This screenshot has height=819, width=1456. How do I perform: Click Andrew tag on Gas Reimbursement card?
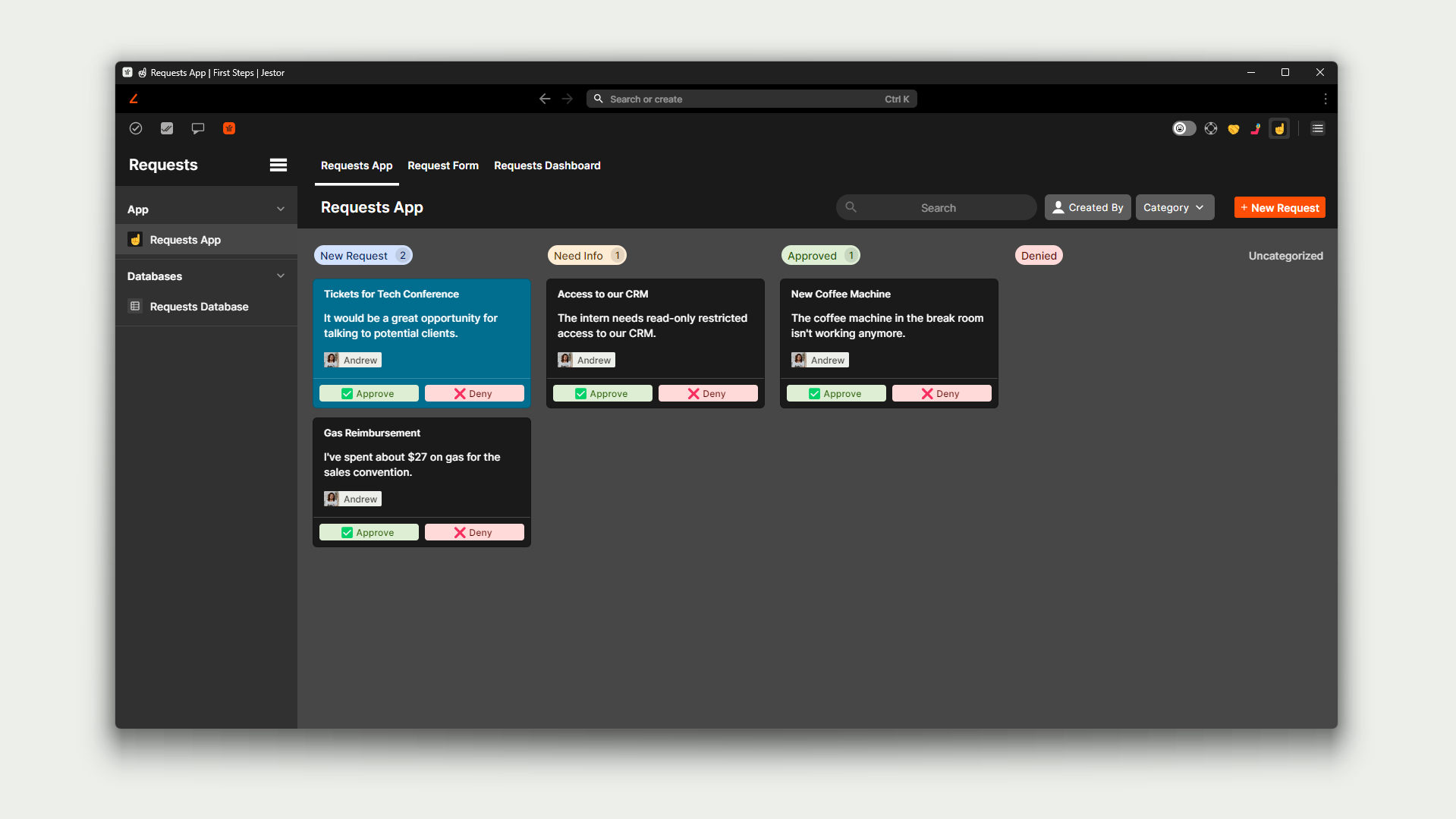[353, 499]
